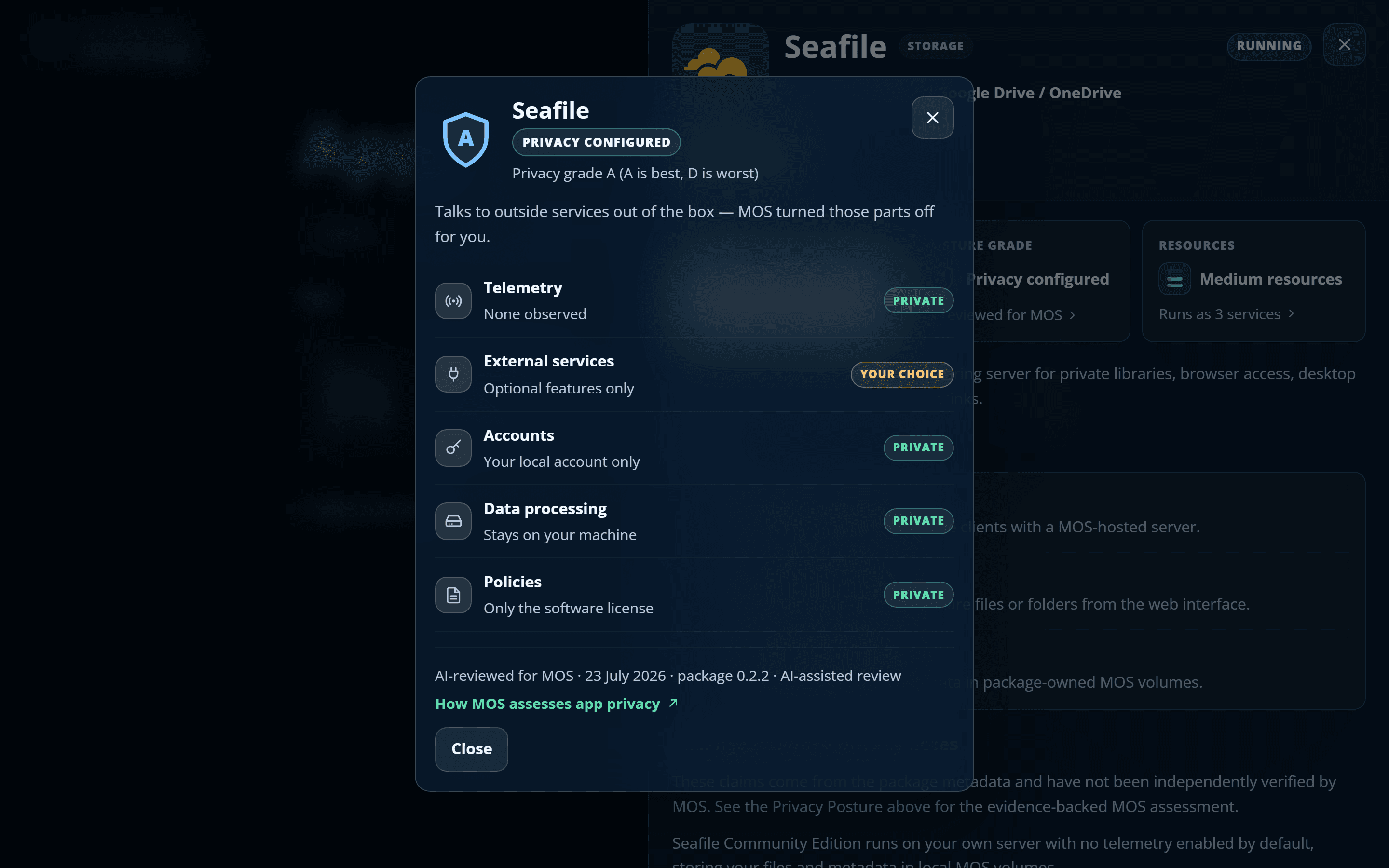Click the Medium resources stack icon
The image size is (1389, 868).
[x=1174, y=279]
